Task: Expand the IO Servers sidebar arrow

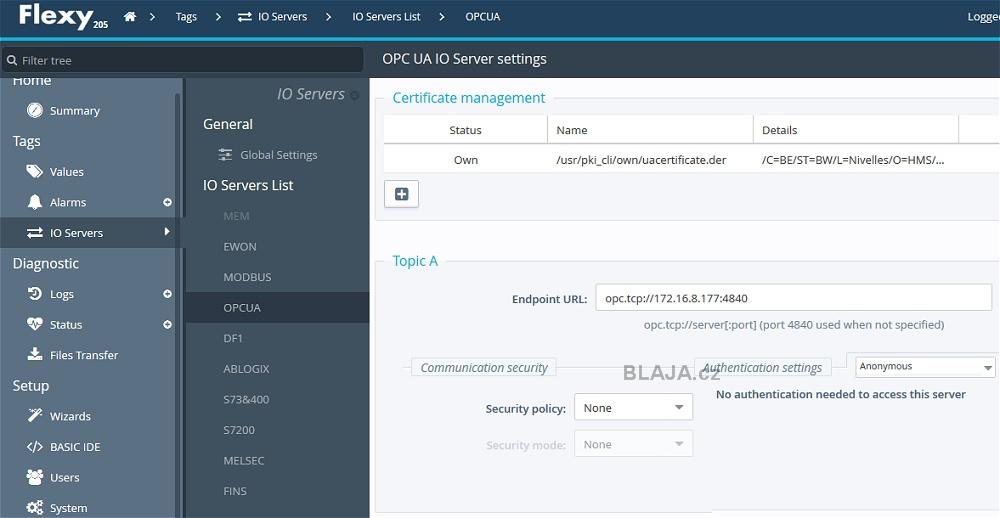Action: pos(167,231)
